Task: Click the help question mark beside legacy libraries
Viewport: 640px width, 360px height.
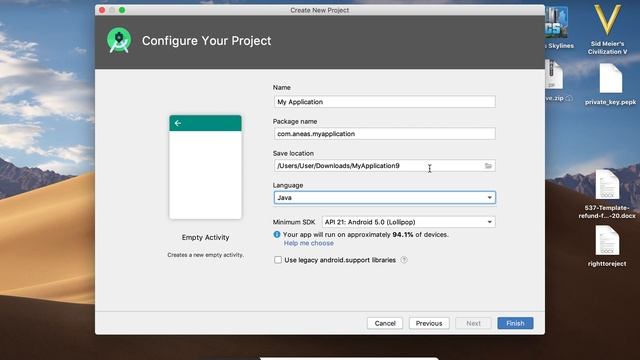Action: [404, 260]
